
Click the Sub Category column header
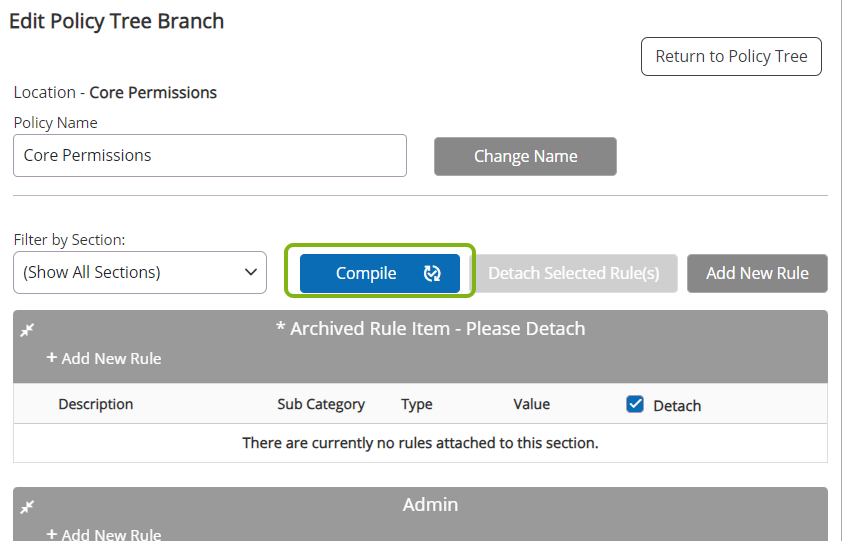(x=321, y=404)
